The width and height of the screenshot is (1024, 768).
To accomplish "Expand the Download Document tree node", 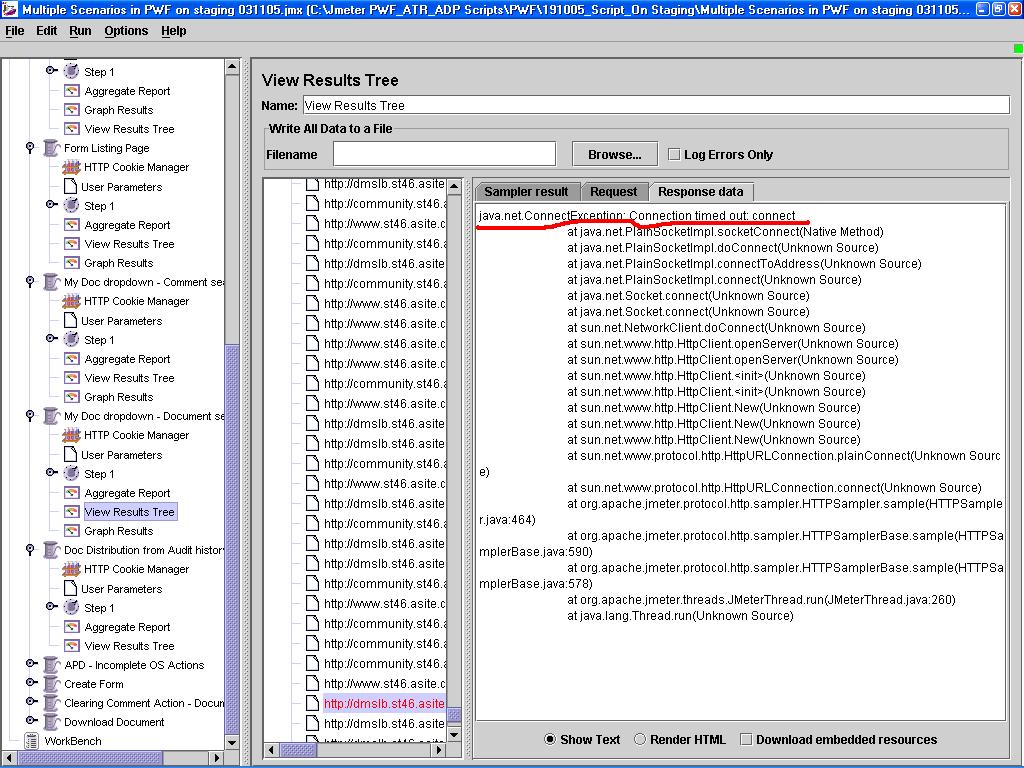I will click(x=31, y=721).
